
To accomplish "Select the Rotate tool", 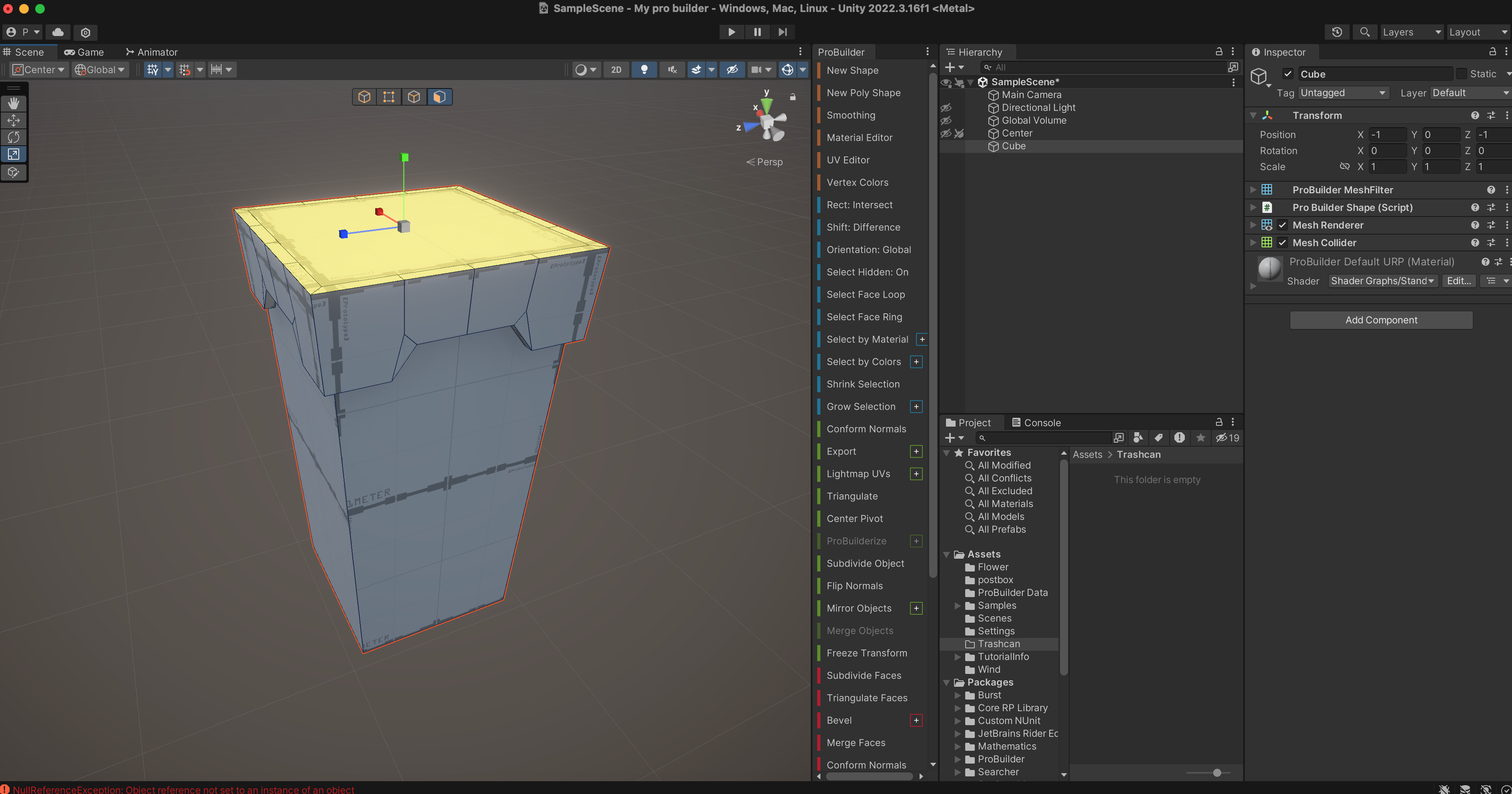I will coord(14,137).
